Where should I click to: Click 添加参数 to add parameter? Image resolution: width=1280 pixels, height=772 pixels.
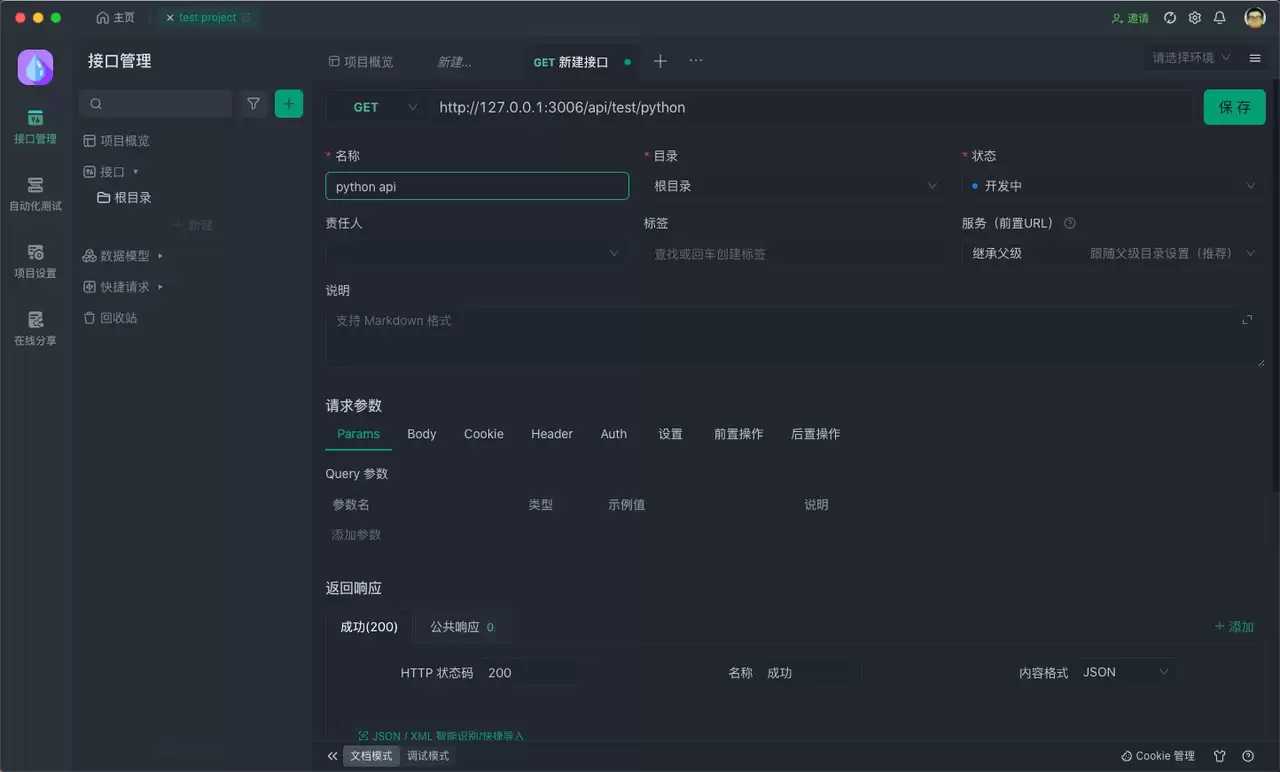pos(356,535)
